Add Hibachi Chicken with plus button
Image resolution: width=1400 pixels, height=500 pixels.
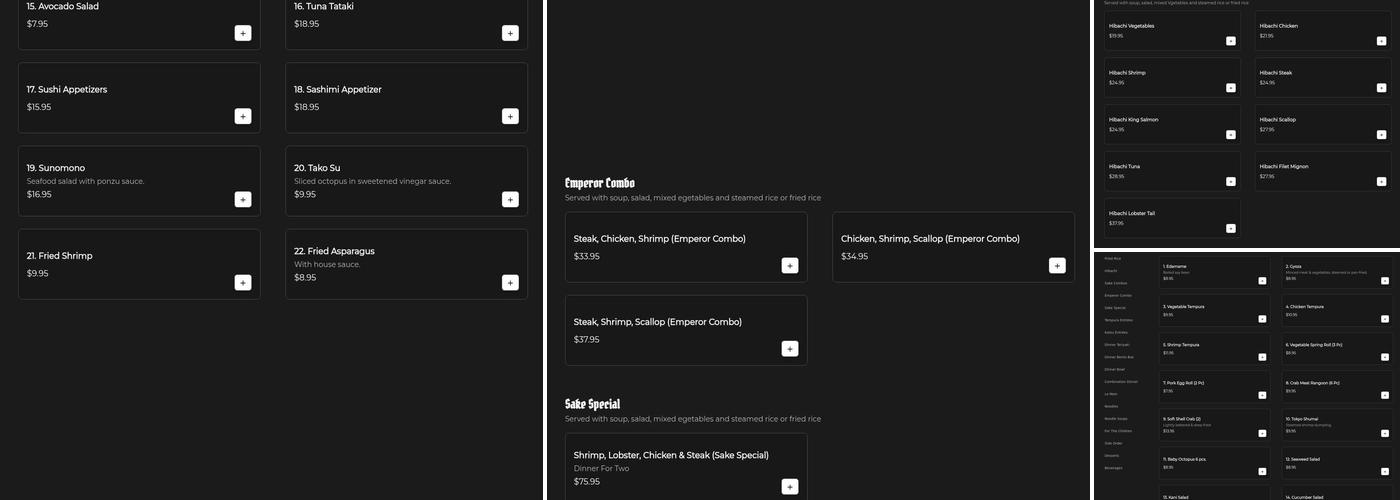1381,41
